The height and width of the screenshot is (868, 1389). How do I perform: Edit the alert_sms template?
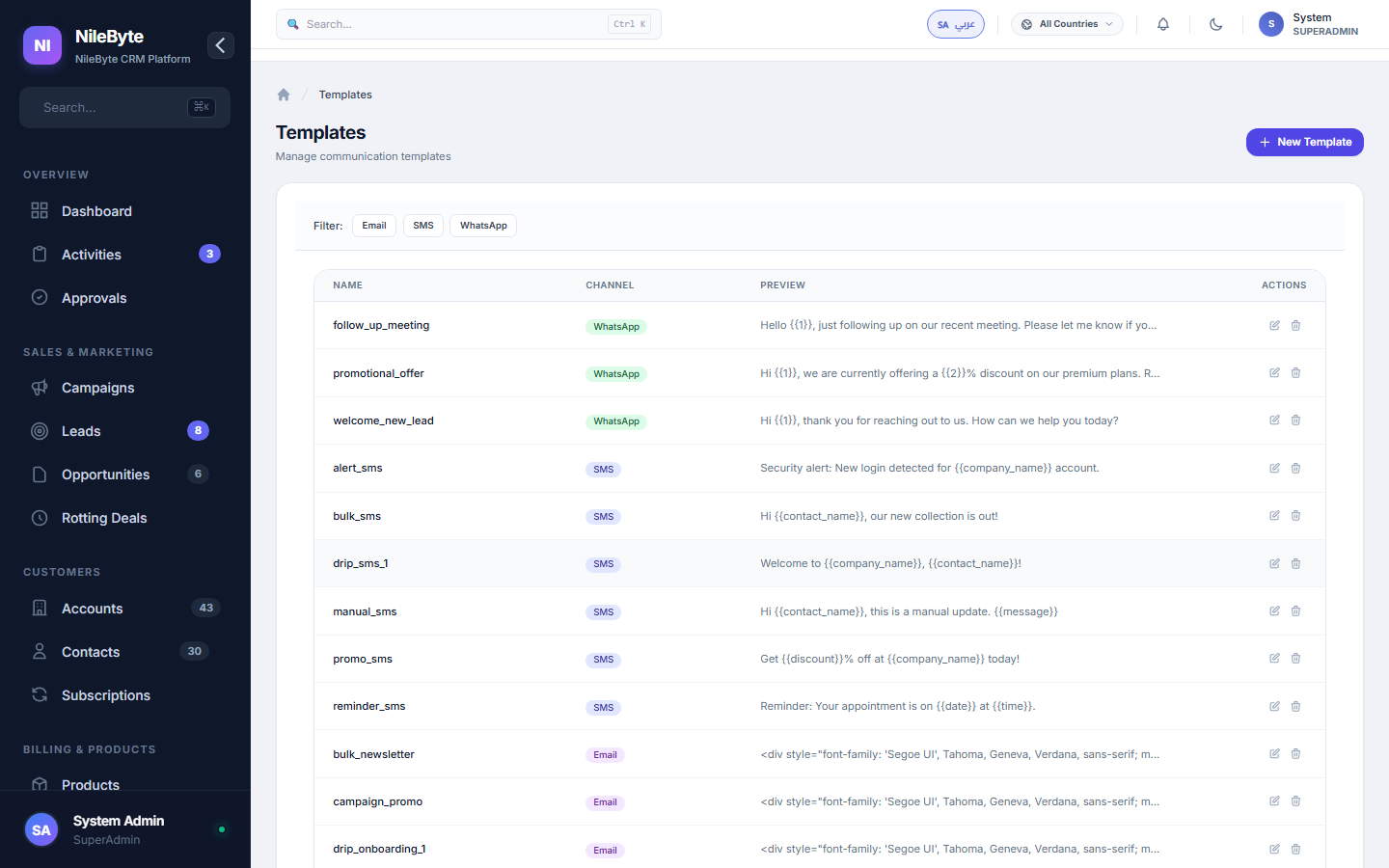(1274, 469)
